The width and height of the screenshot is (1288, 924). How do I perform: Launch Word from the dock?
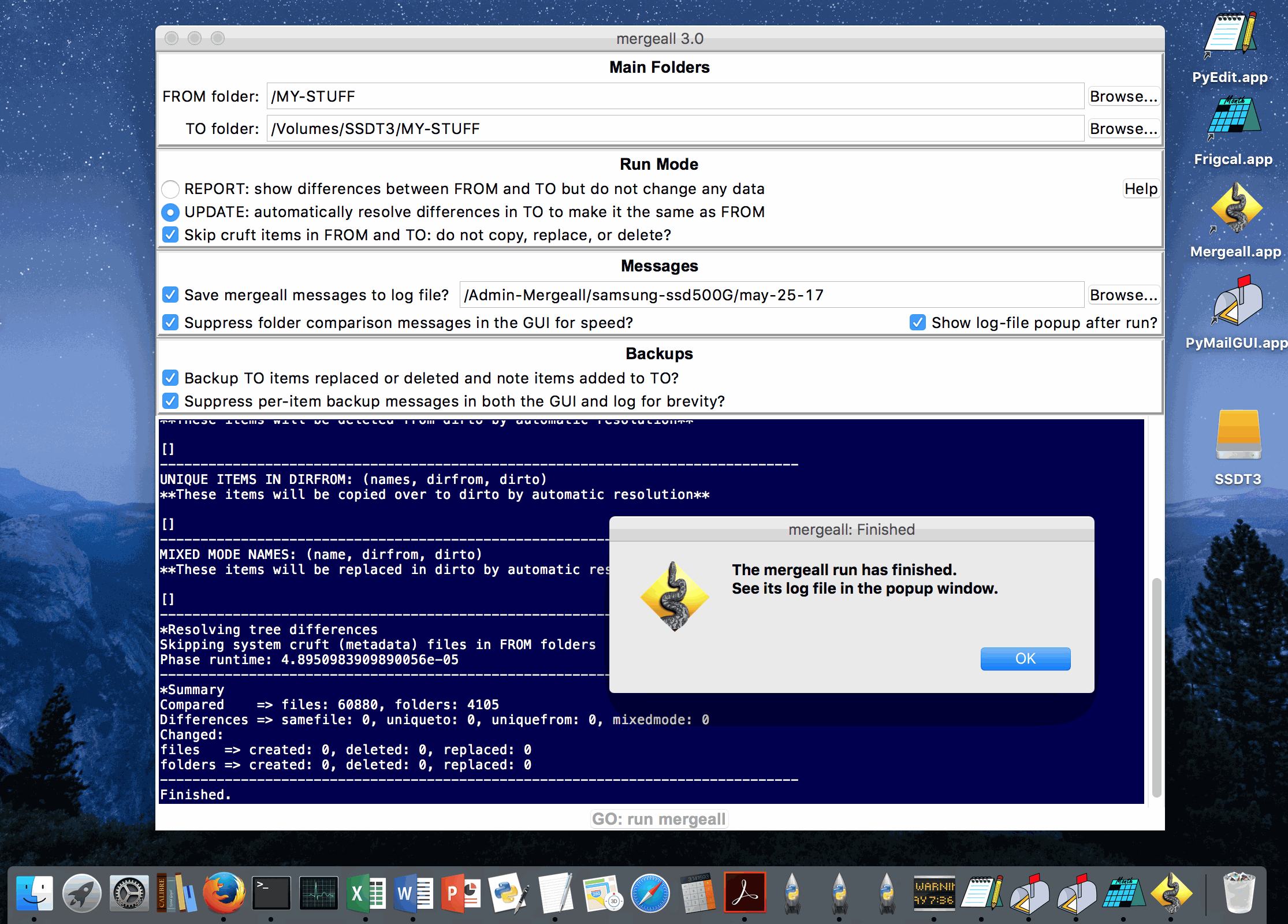pos(413,893)
